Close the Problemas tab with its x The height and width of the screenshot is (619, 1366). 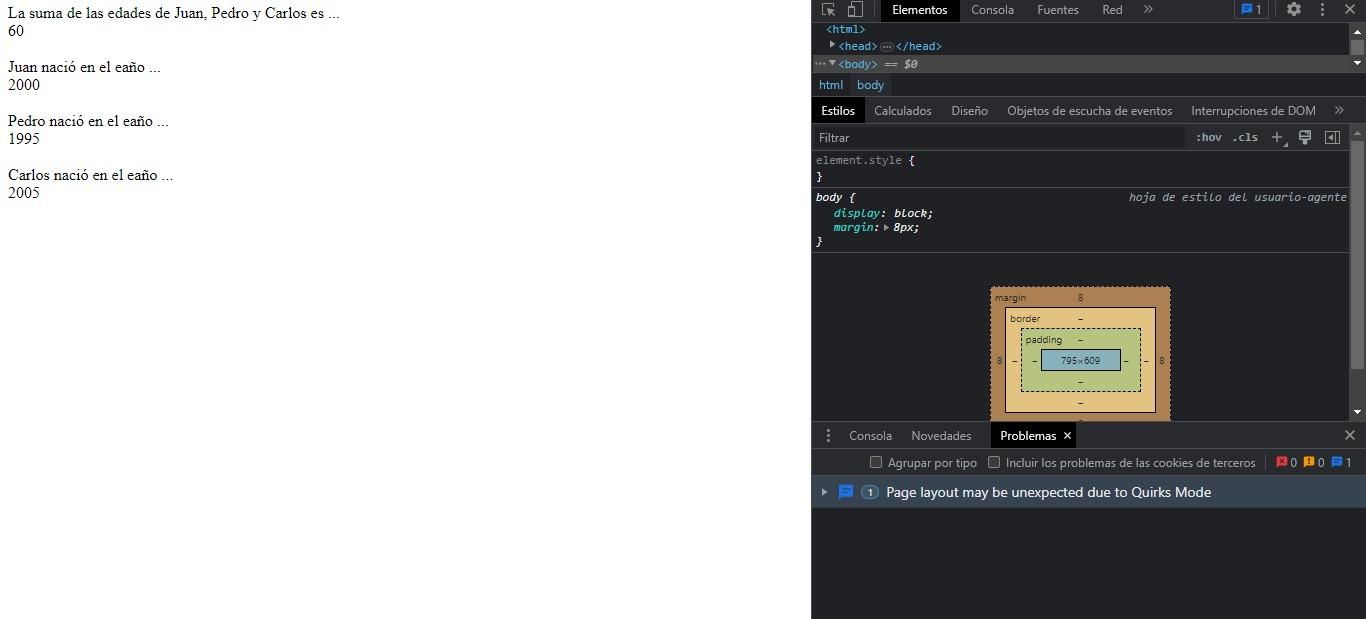coord(1067,436)
